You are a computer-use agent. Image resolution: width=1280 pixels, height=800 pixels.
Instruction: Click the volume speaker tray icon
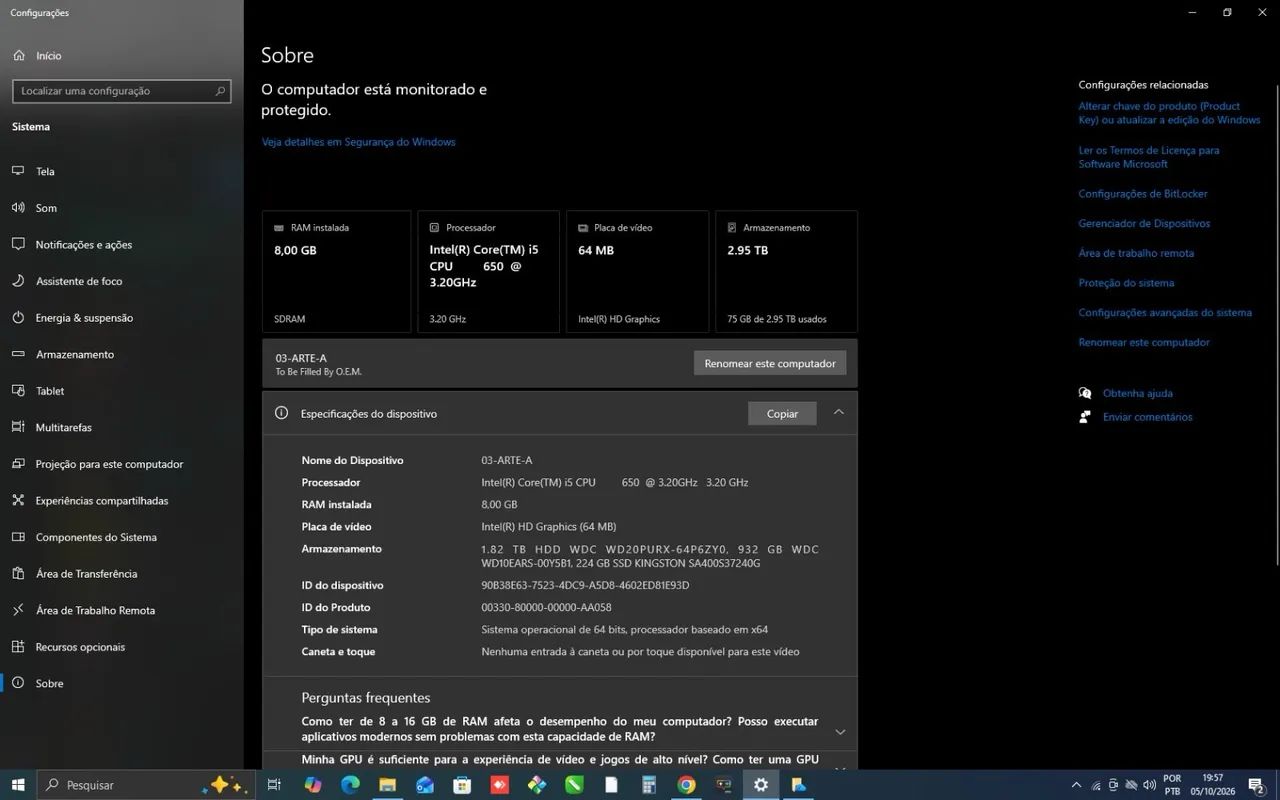click(x=1150, y=785)
